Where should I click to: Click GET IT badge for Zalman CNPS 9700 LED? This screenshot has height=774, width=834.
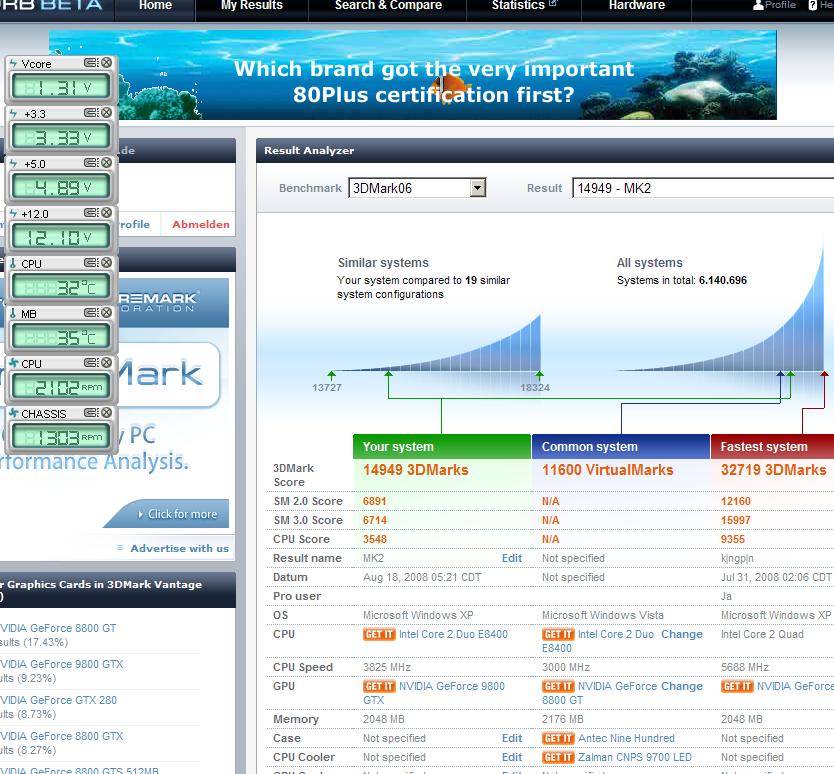pyautogui.click(x=558, y=758)
